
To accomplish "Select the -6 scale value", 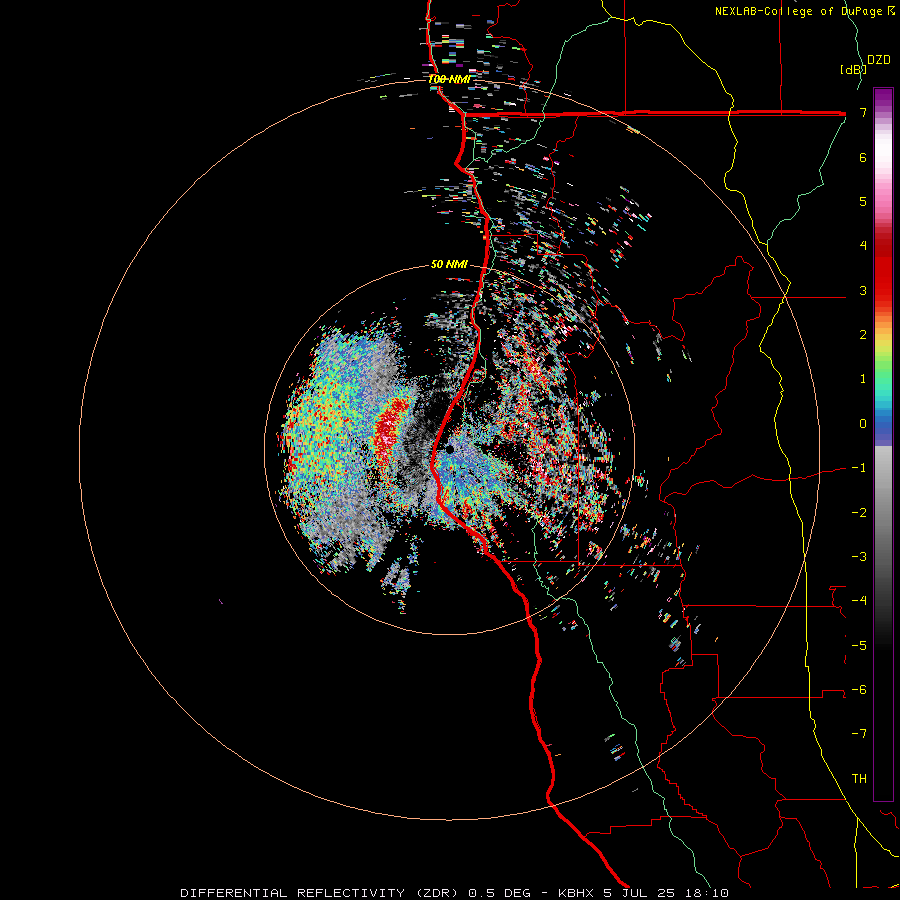I will pos(859,690).
